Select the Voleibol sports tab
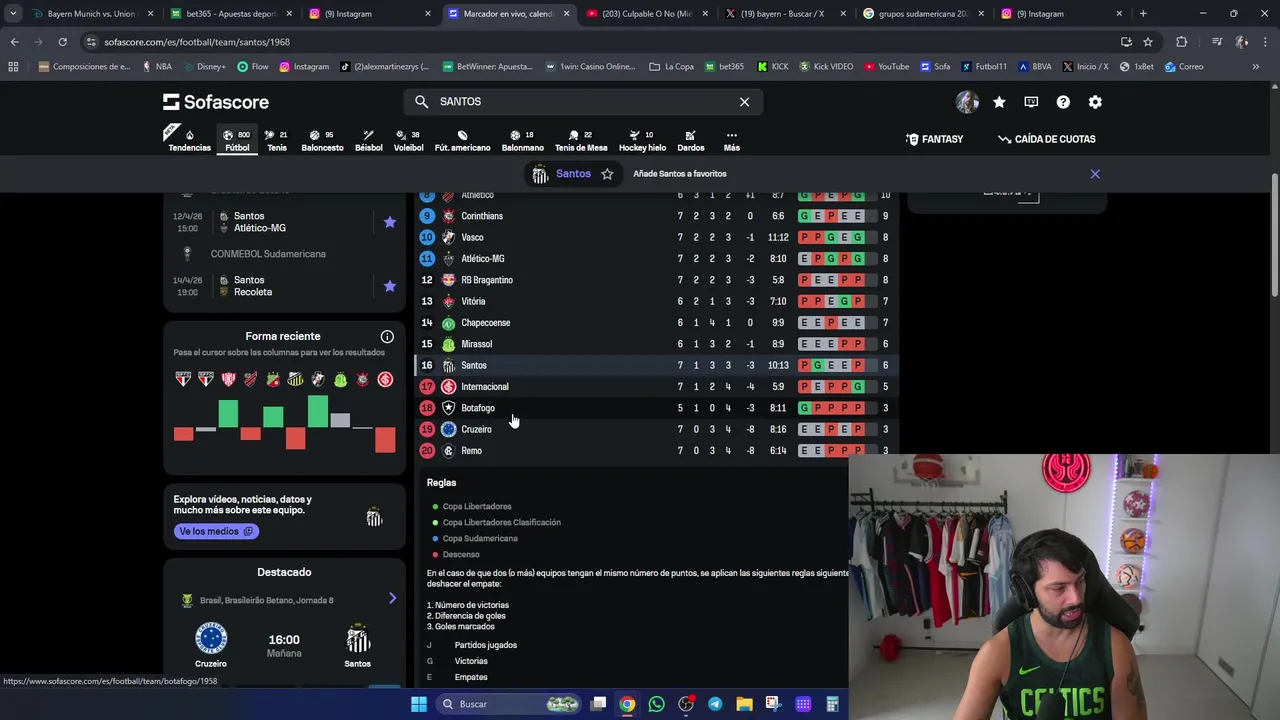 point(408,140)
